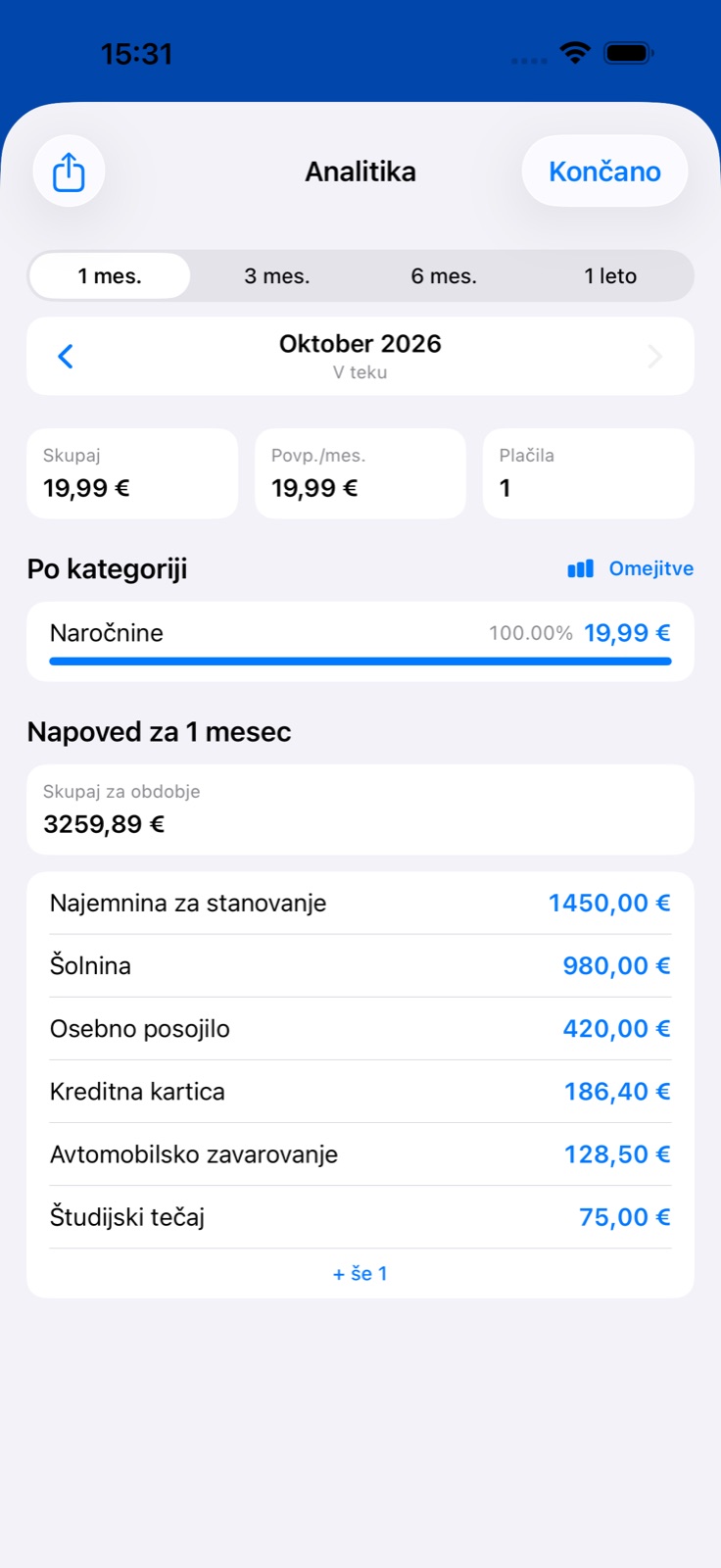The height and width of the screenshot is (1568, 721).
Task: Open the Omejitve limits link
Action: point(651,568)
